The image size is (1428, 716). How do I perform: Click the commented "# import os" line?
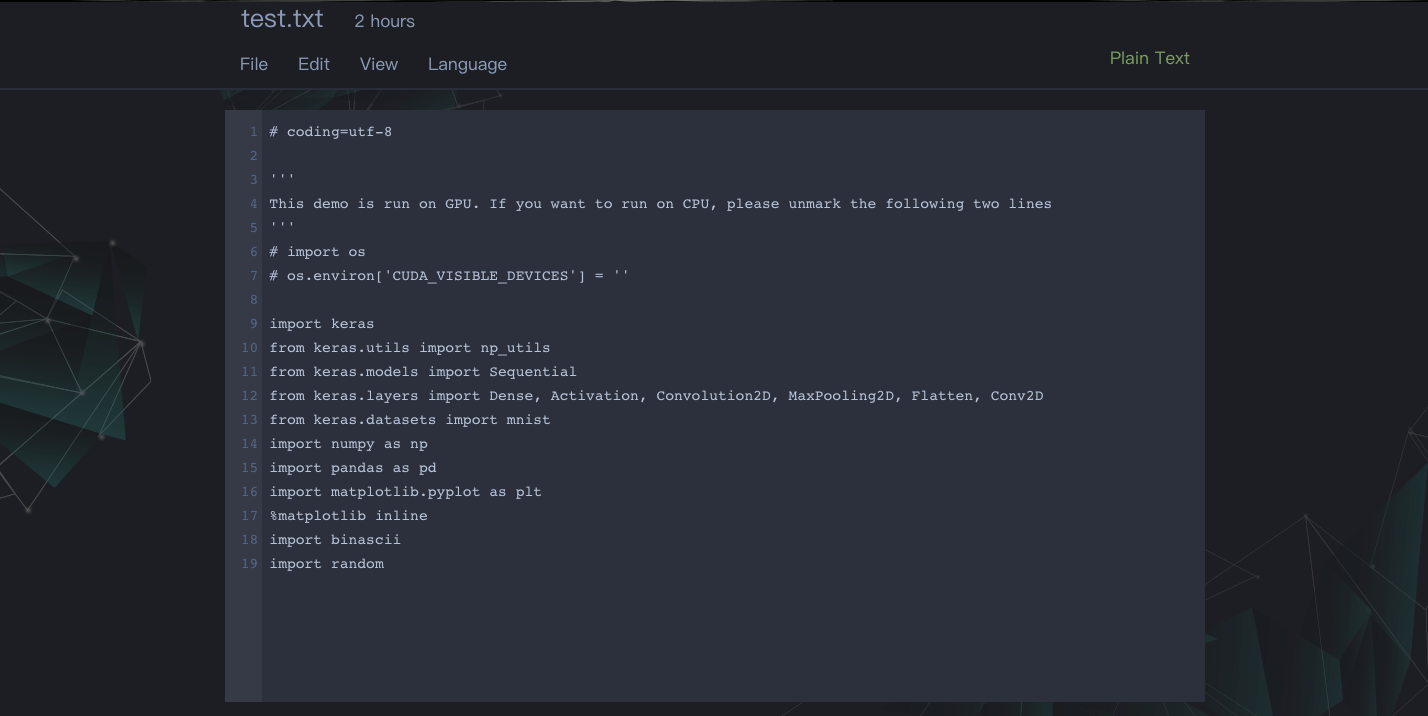(317, 252)
